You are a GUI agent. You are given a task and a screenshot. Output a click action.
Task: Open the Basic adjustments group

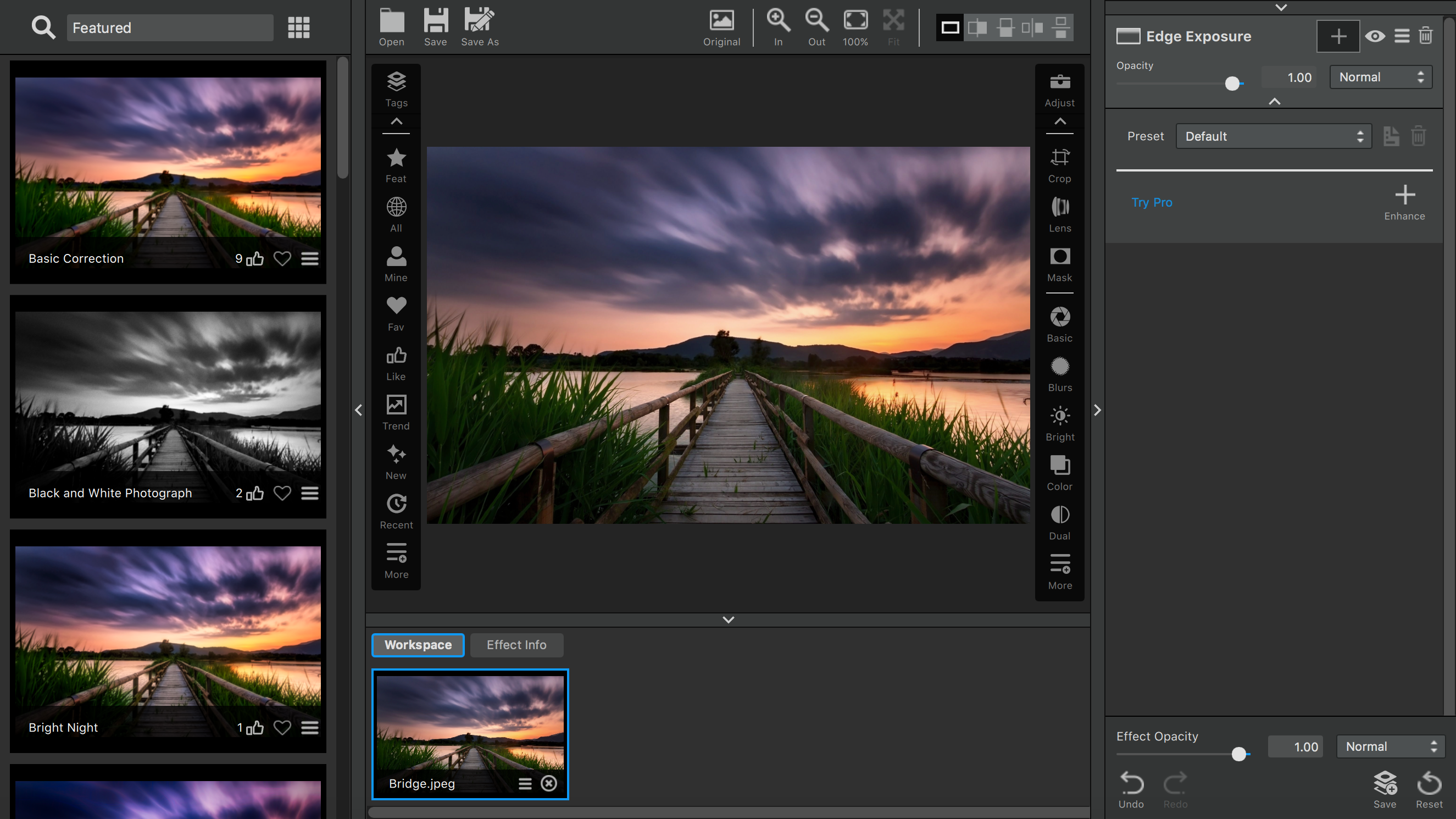pos(1060,325)
